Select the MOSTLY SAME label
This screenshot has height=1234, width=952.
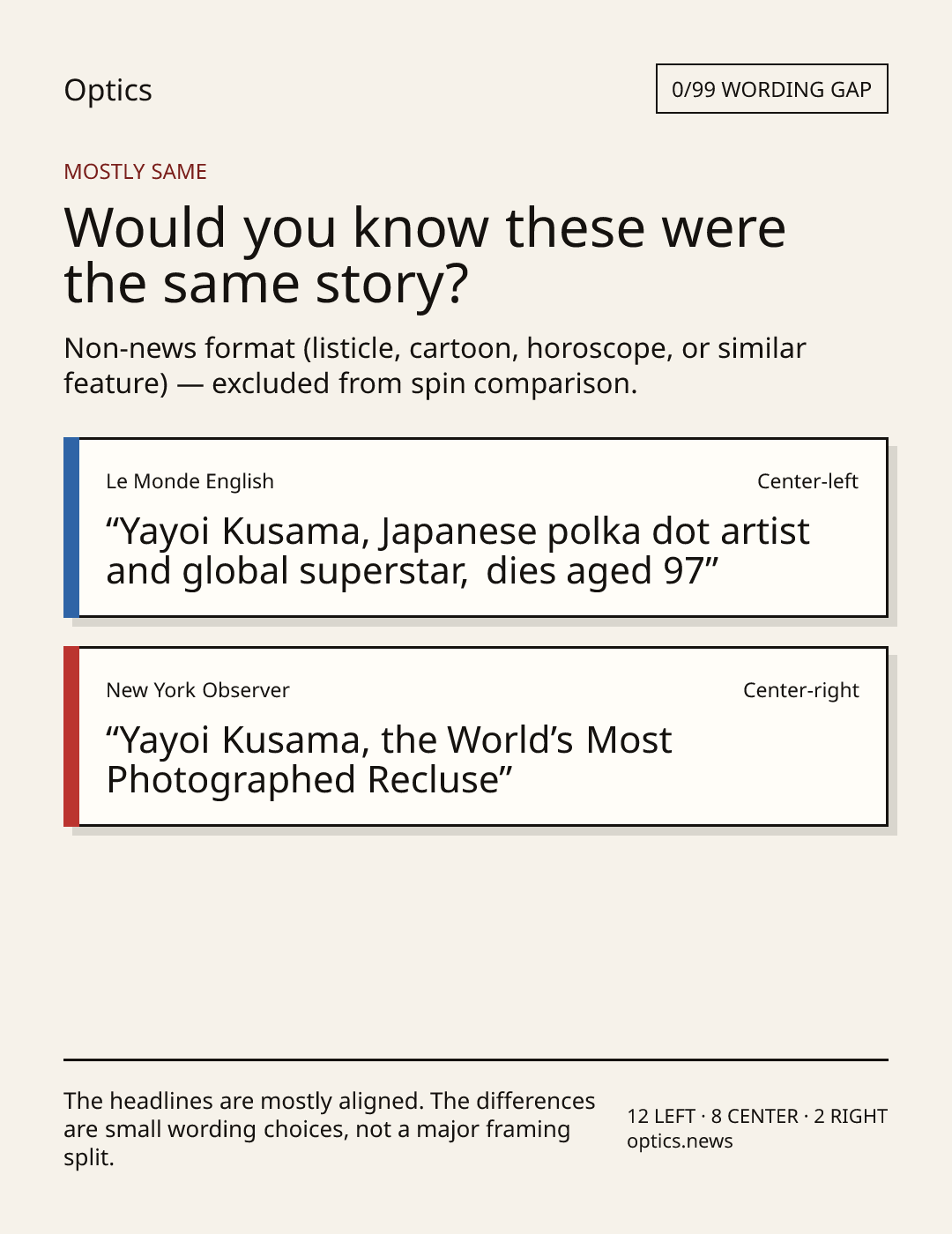pyautogui.click(x=135, y=172)
